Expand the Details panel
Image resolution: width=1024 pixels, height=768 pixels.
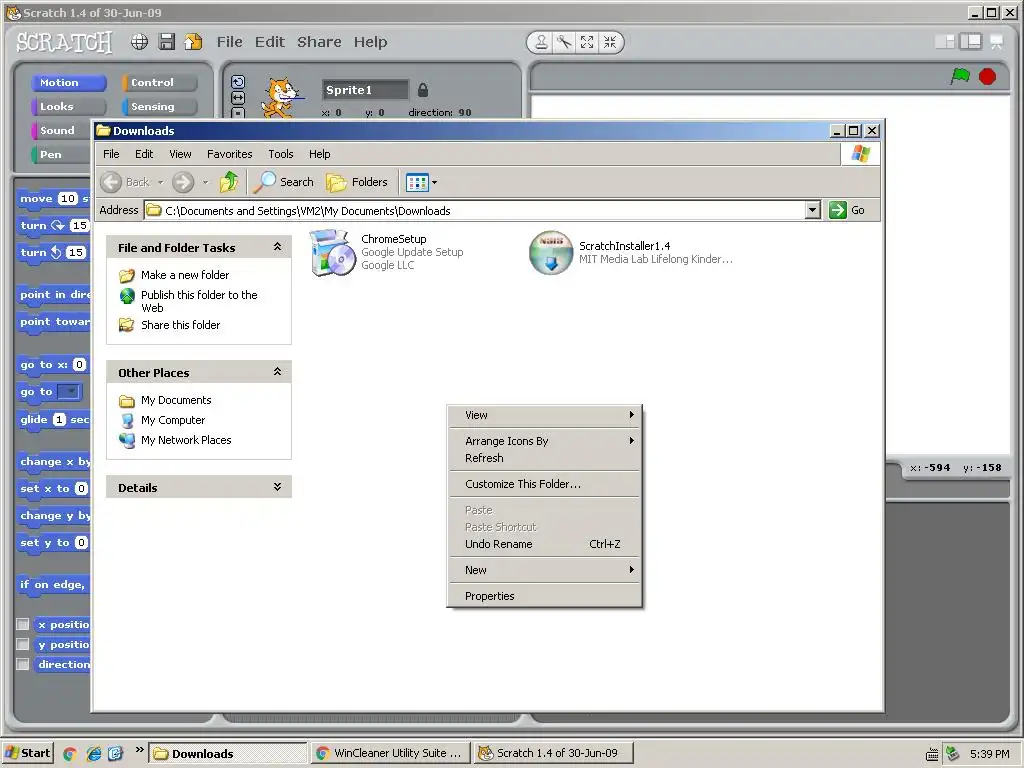click(x=278, y=487)
